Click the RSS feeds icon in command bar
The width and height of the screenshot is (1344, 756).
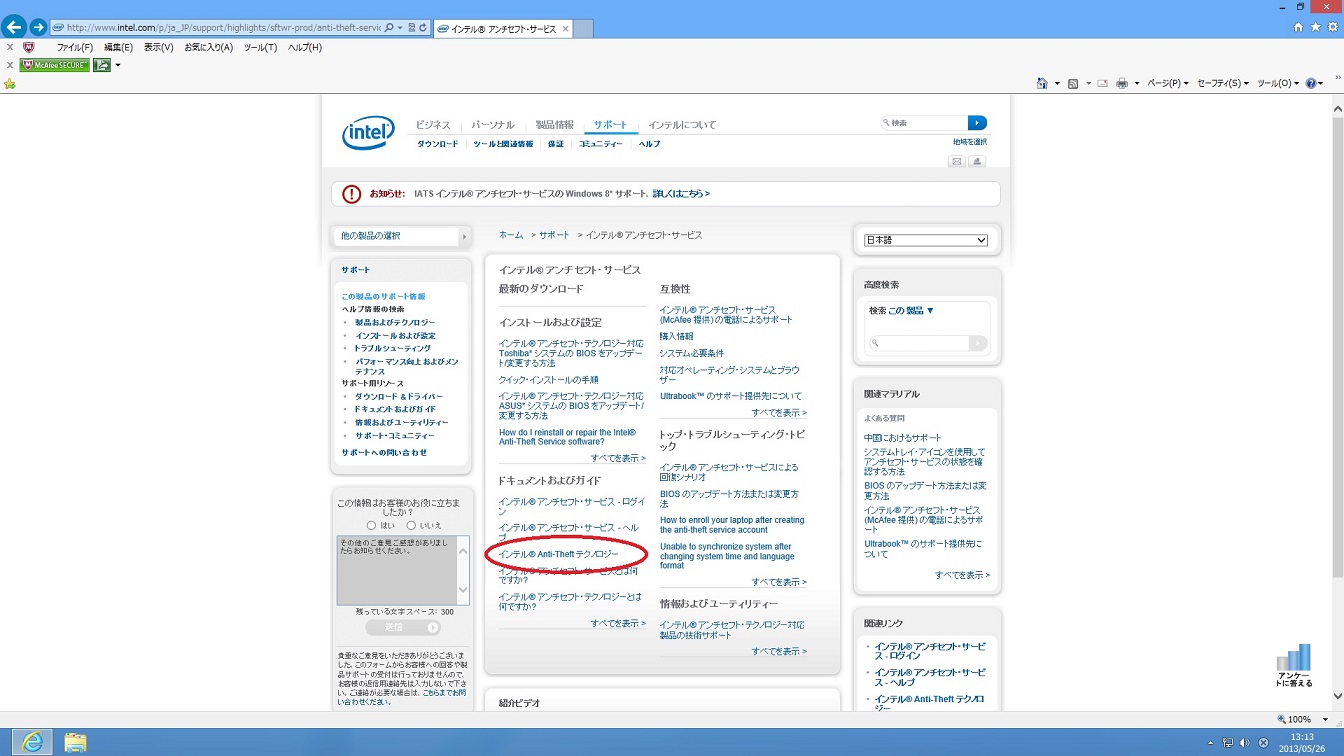coord(1073,83)
